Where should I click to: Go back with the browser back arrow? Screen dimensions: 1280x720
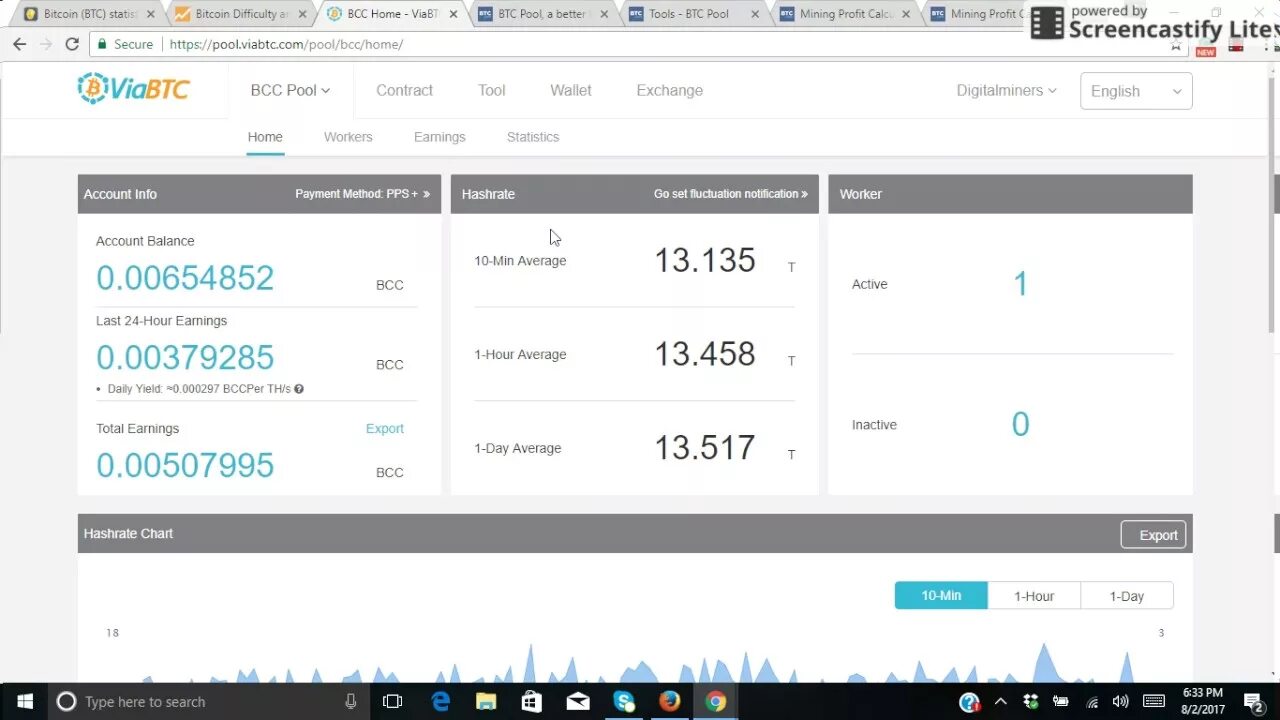click(19, 44)
